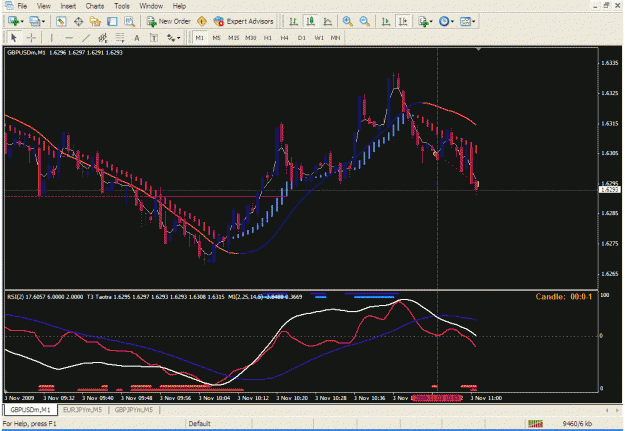
Task: Toggle the Terminal panel
Action: click(x=112, y=22)
